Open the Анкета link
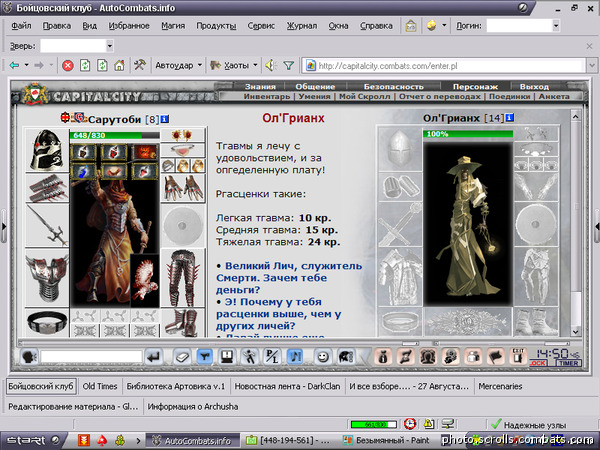Image resolution: width=600 pixels, height=450 pixels. pyautogui.click(x=554, y=96)
